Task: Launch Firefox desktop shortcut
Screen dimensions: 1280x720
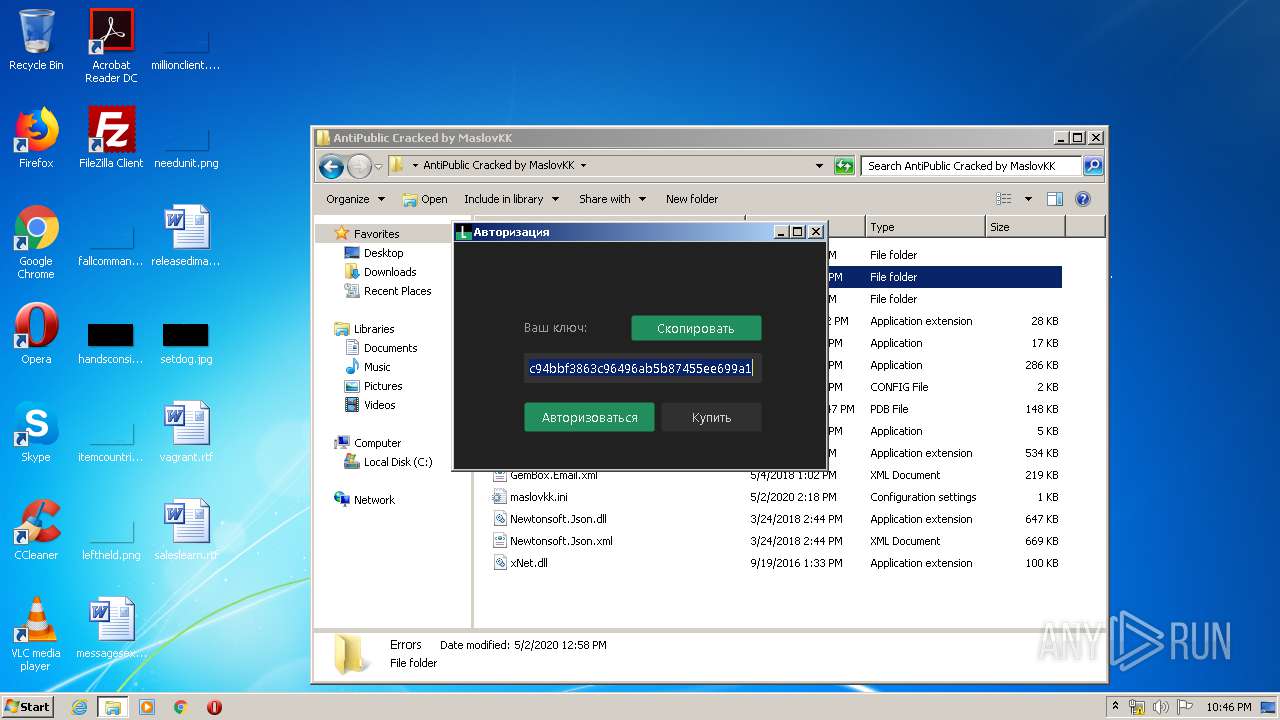Action: coord(36,138)
